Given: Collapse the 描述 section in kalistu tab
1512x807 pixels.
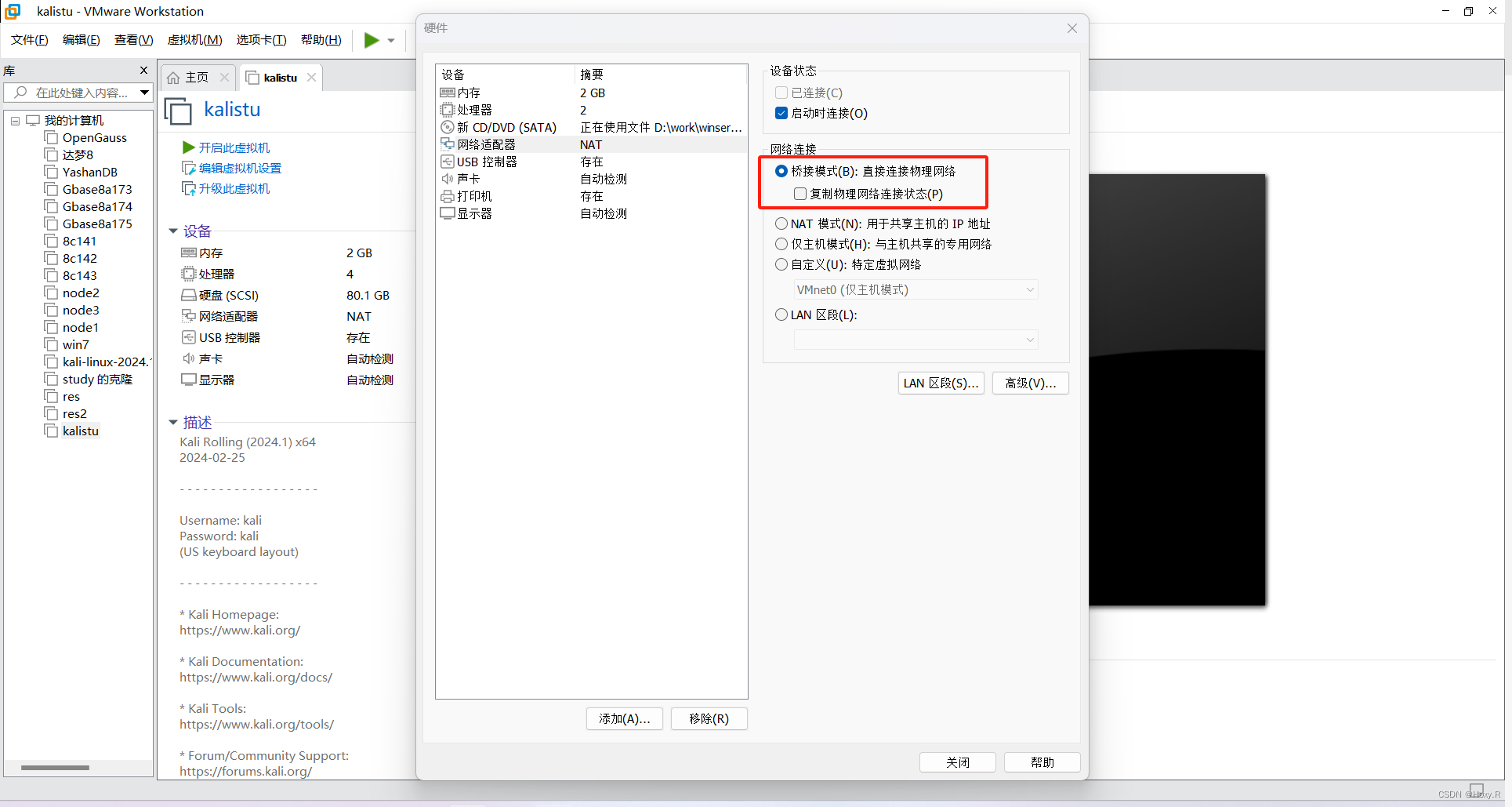Looking at the screenshot, I should pos(173,423).
